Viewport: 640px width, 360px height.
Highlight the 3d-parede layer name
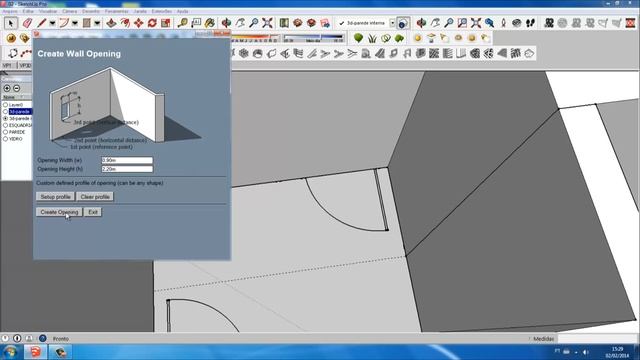[20, 111]
